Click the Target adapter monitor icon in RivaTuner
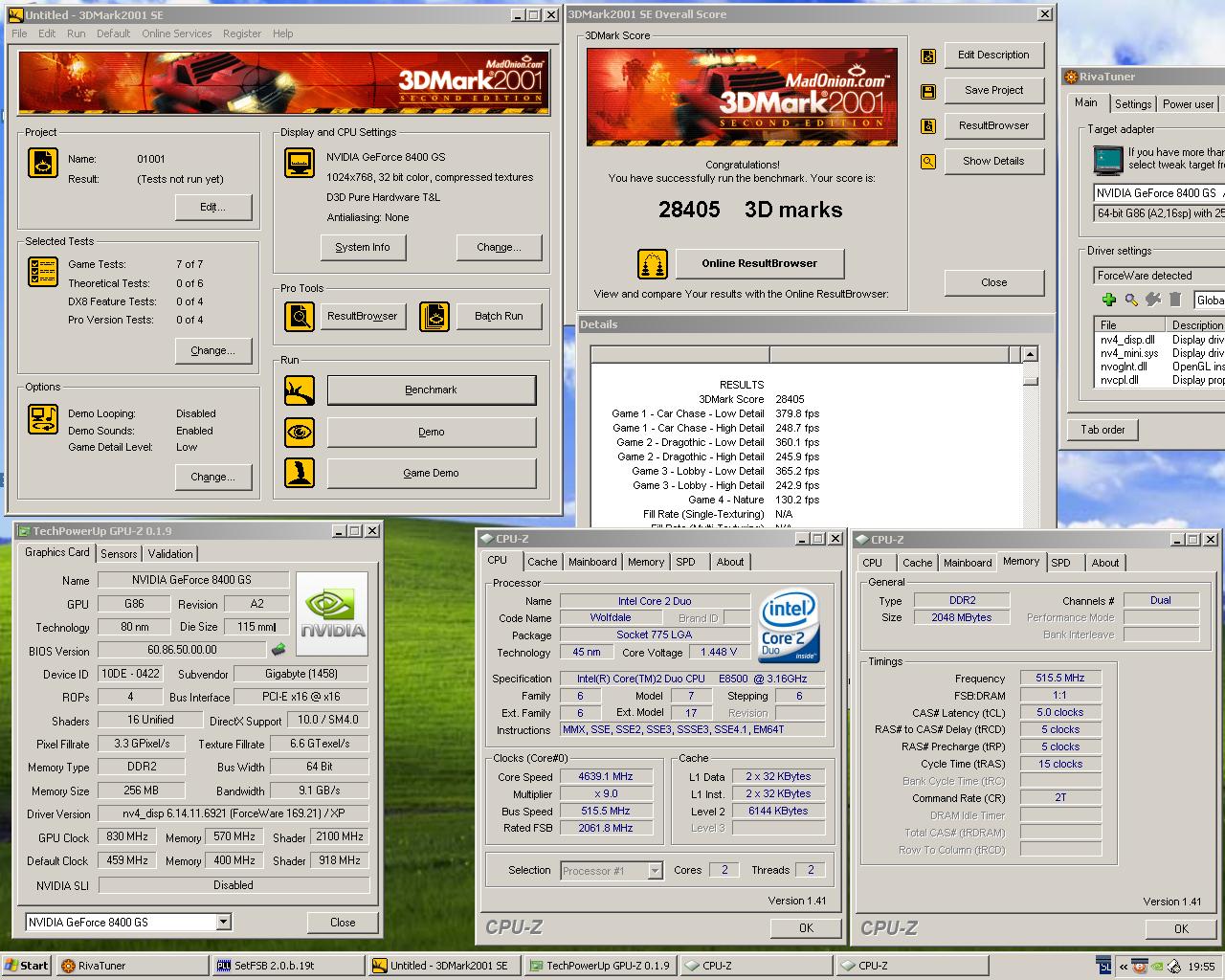This screenshot has height=980, width=1225. (x=1108, y=159)
